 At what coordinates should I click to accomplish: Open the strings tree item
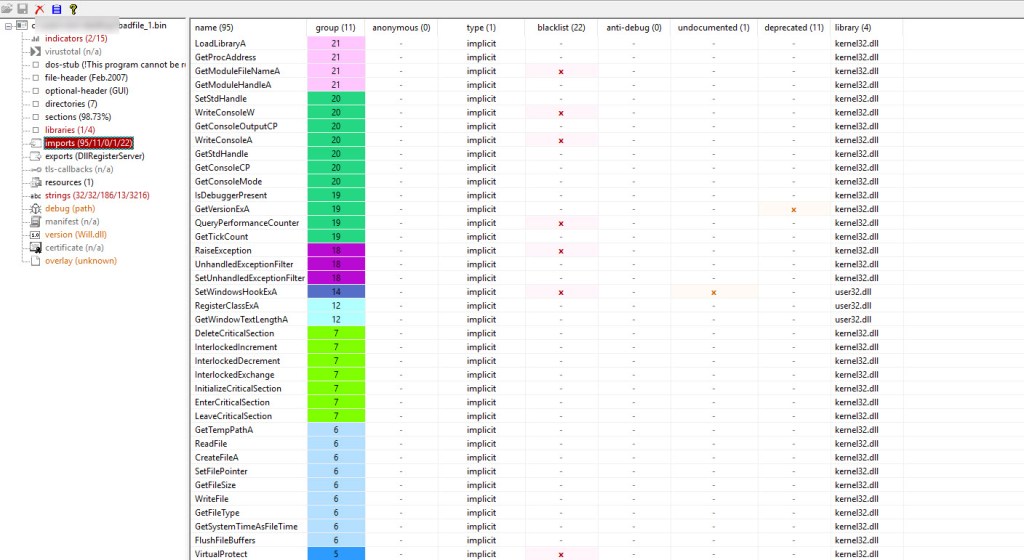click(x=97, y=195)
